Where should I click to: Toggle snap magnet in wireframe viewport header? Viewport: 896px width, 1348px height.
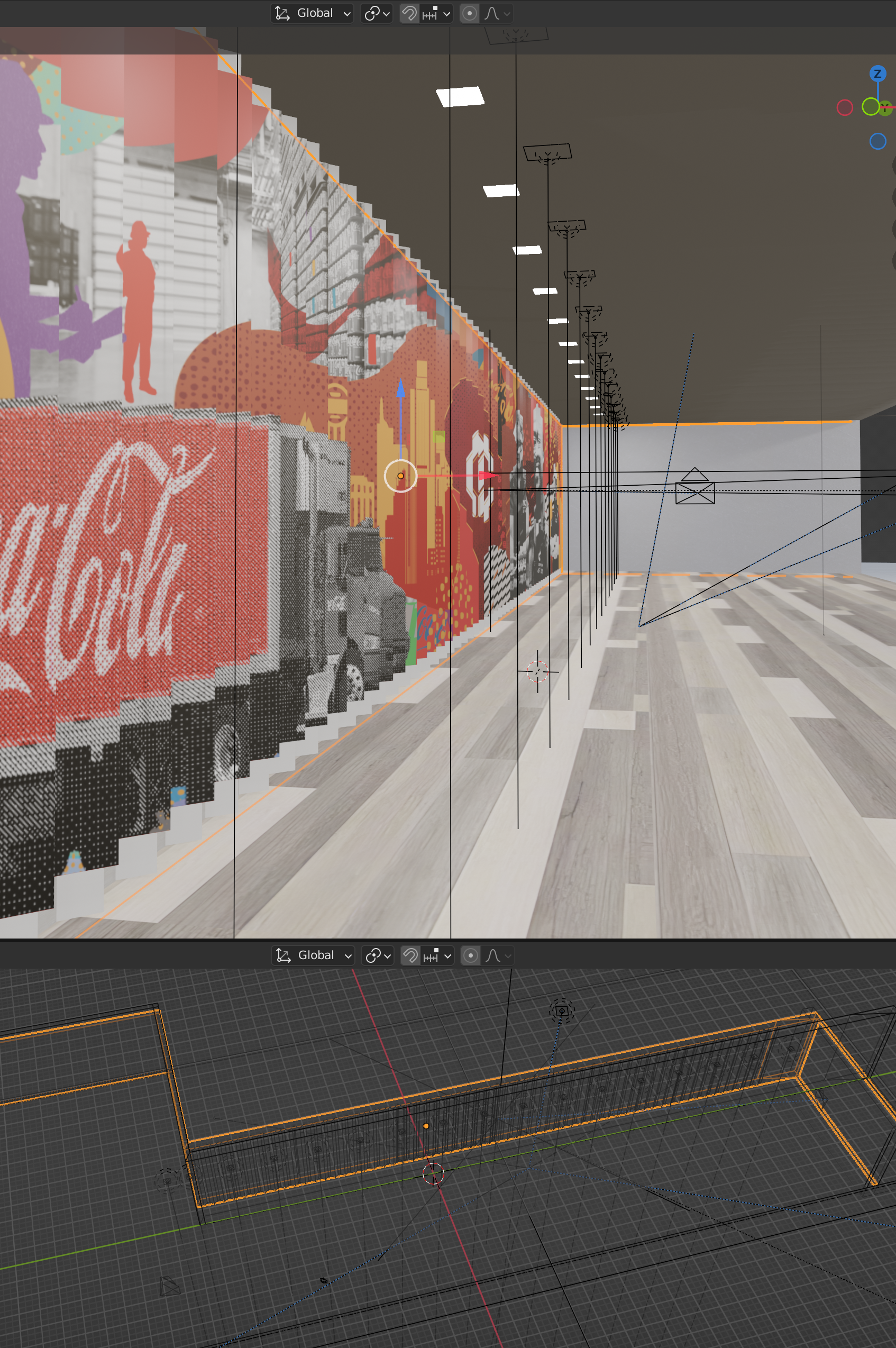click(410, 955)
